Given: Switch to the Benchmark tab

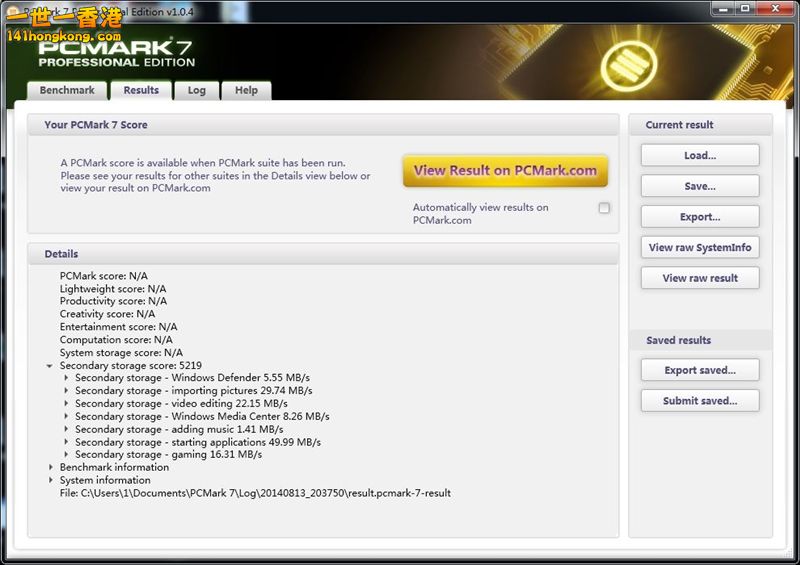Looking at the screenshot, I should coord(67,90).
